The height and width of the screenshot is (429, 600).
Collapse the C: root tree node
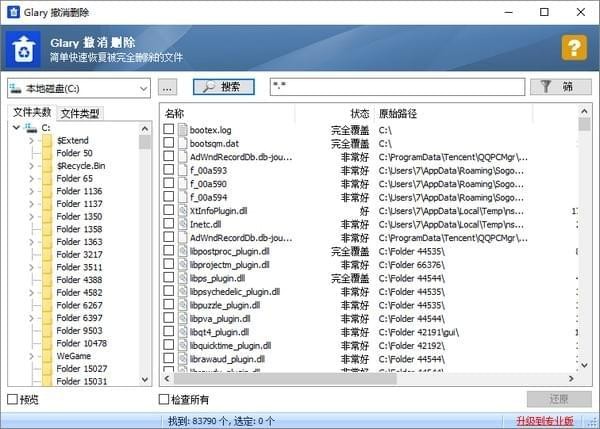(x=16, y=127)
